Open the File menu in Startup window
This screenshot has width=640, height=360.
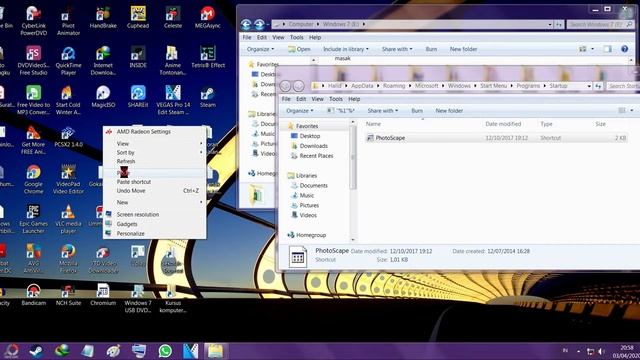click(286, 99)
